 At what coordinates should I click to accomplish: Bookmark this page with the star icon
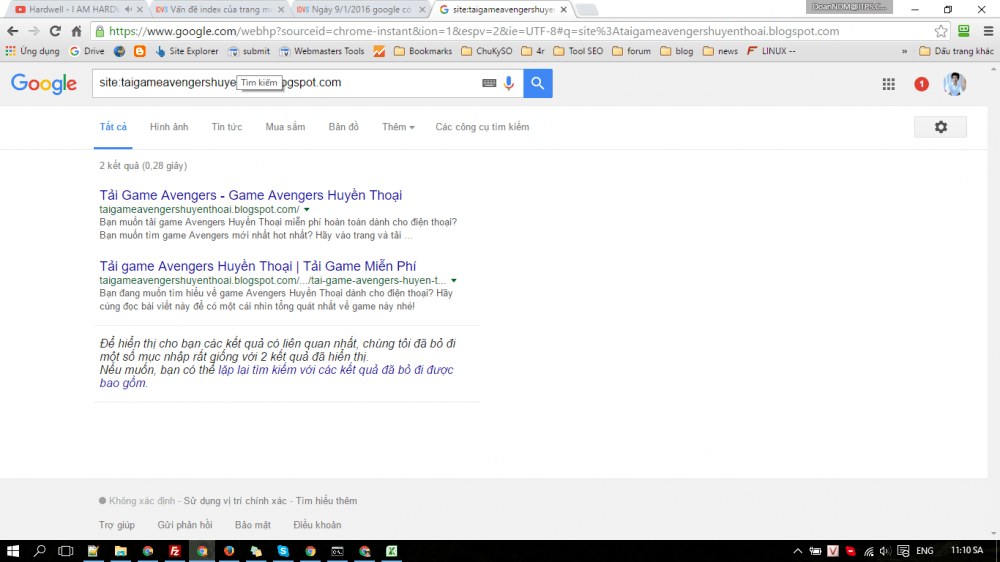point(941,31)
